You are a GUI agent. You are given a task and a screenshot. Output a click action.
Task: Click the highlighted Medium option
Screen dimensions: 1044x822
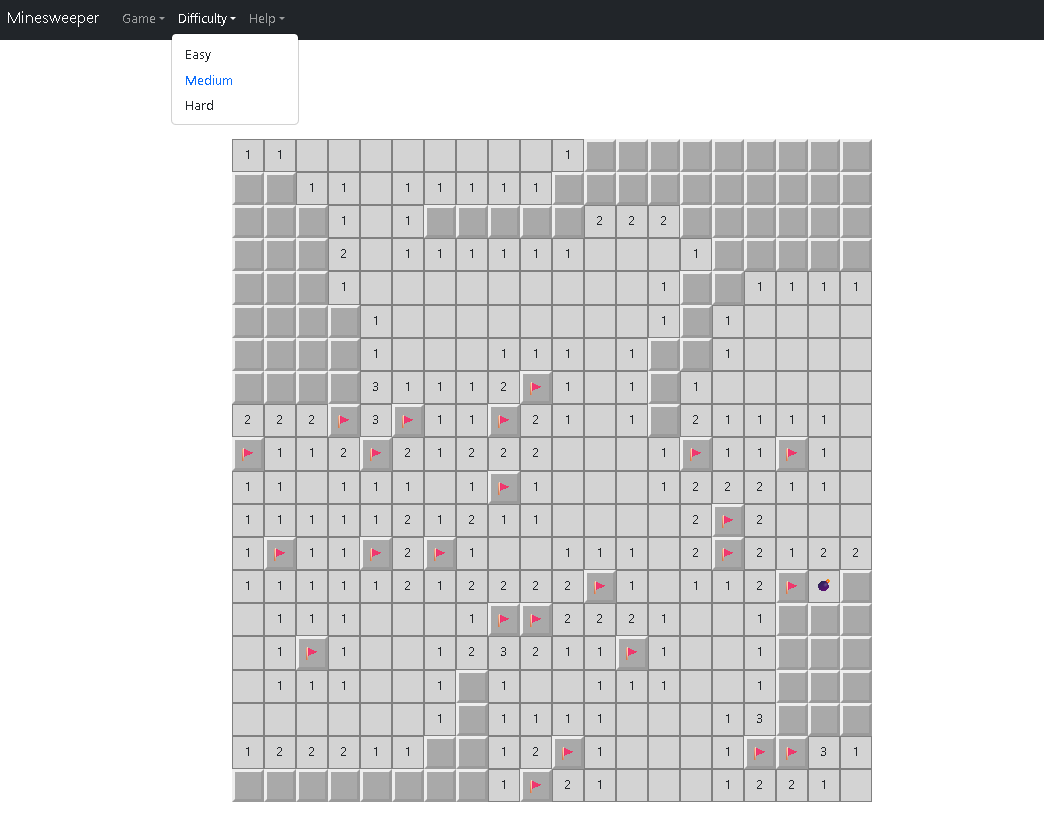pyautogui.click(x=208, y=80)
